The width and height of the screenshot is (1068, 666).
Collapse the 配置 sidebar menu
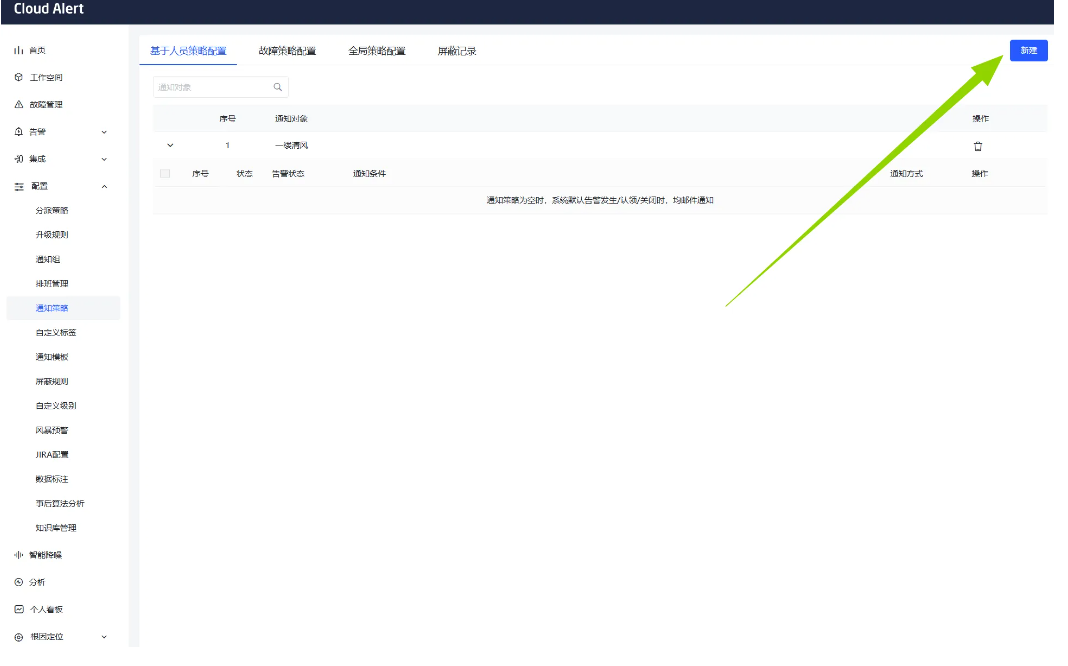click(104, 186)
